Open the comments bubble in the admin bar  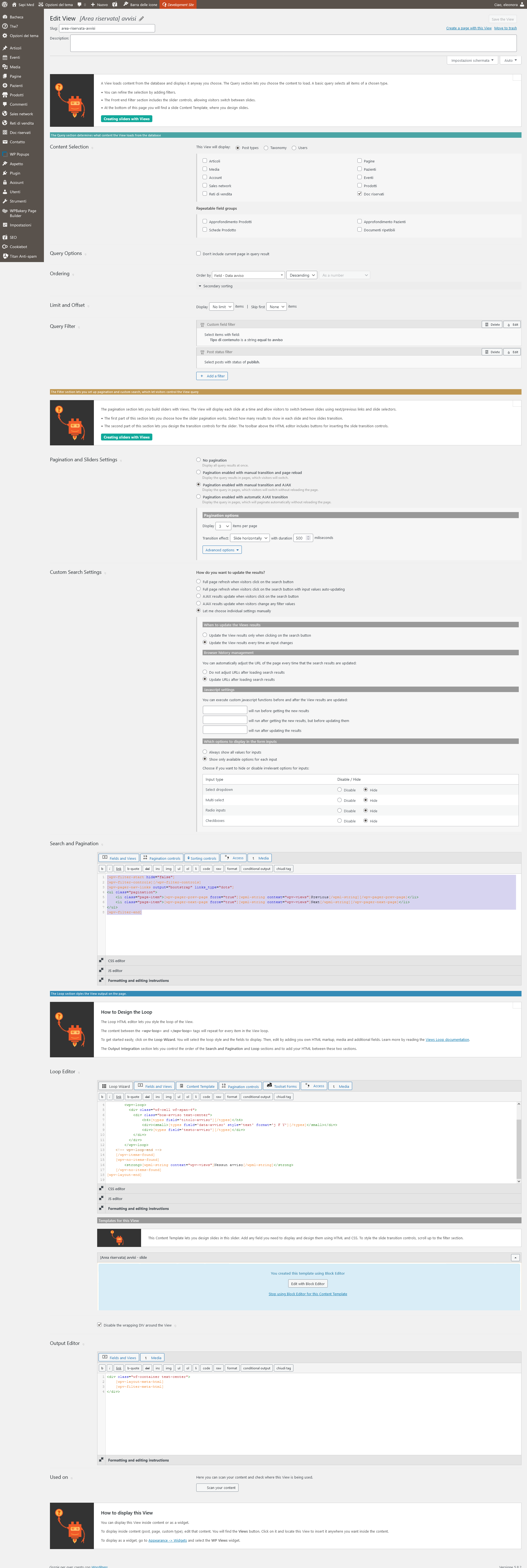(79, 4)
